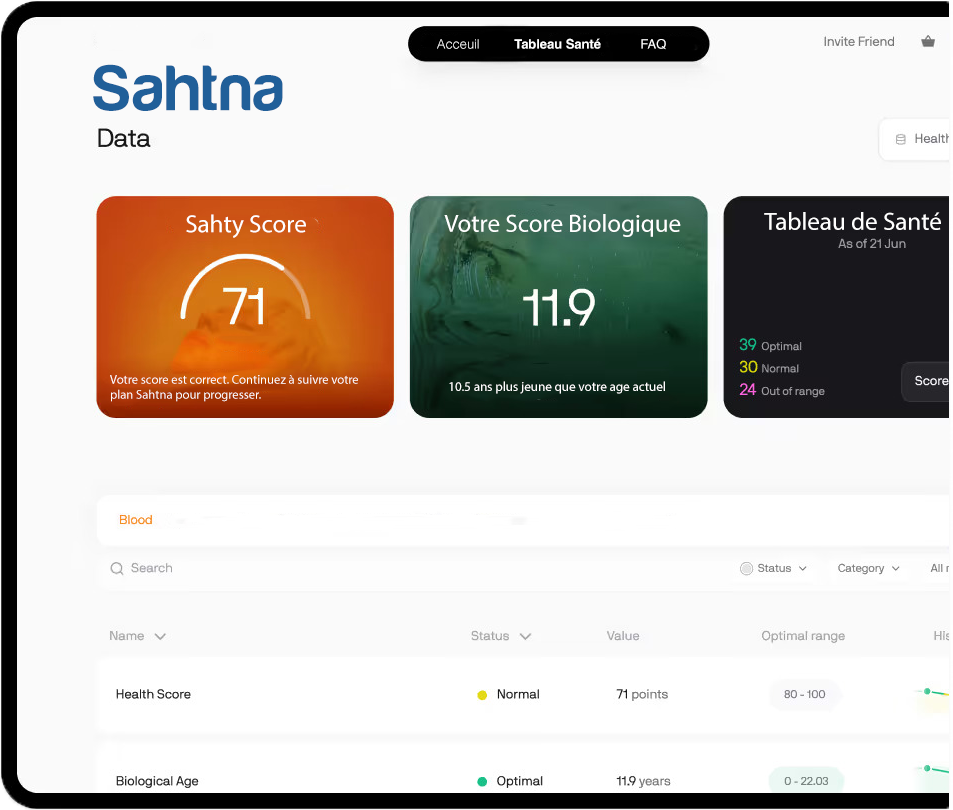
Task: Click the 11.9 biological score number
Action: [559, 307]
